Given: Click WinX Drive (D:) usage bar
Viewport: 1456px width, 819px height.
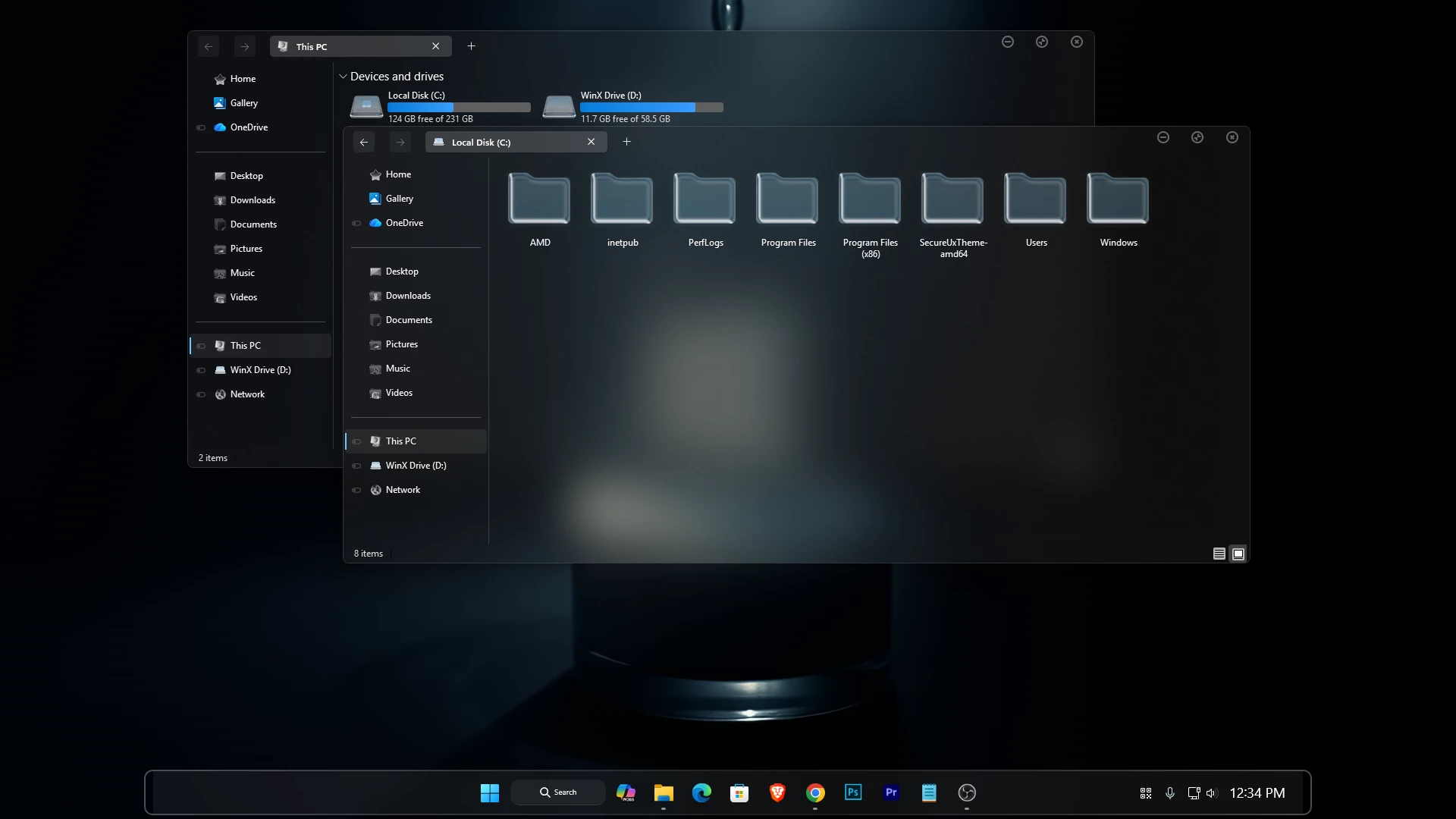Looking at the screenshot, I should 651,107.
